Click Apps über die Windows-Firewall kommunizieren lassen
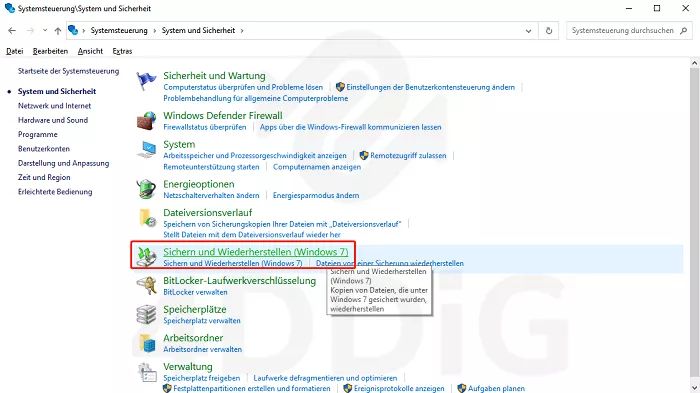 tap(350, 127)
